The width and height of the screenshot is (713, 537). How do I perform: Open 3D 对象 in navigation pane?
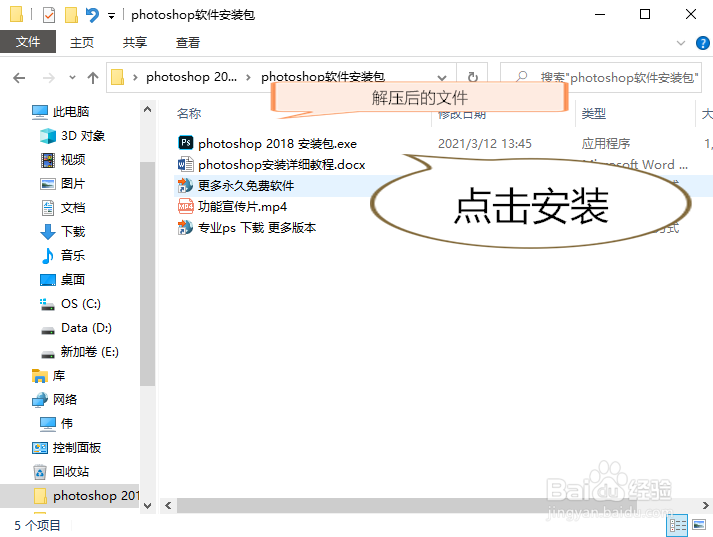point(83,136)
